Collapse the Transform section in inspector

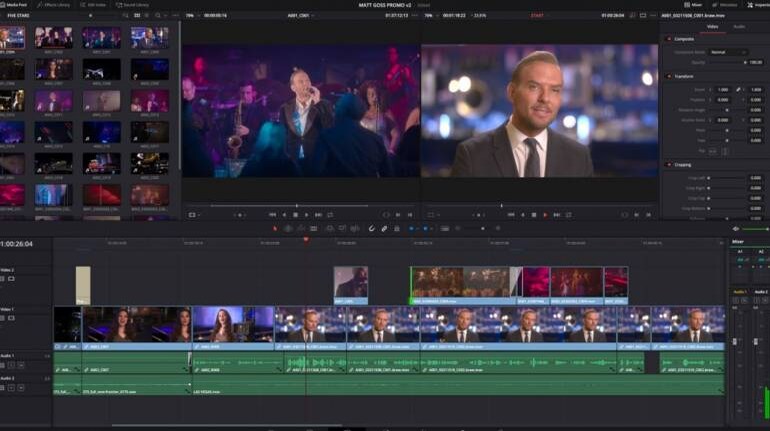point(685,76)
